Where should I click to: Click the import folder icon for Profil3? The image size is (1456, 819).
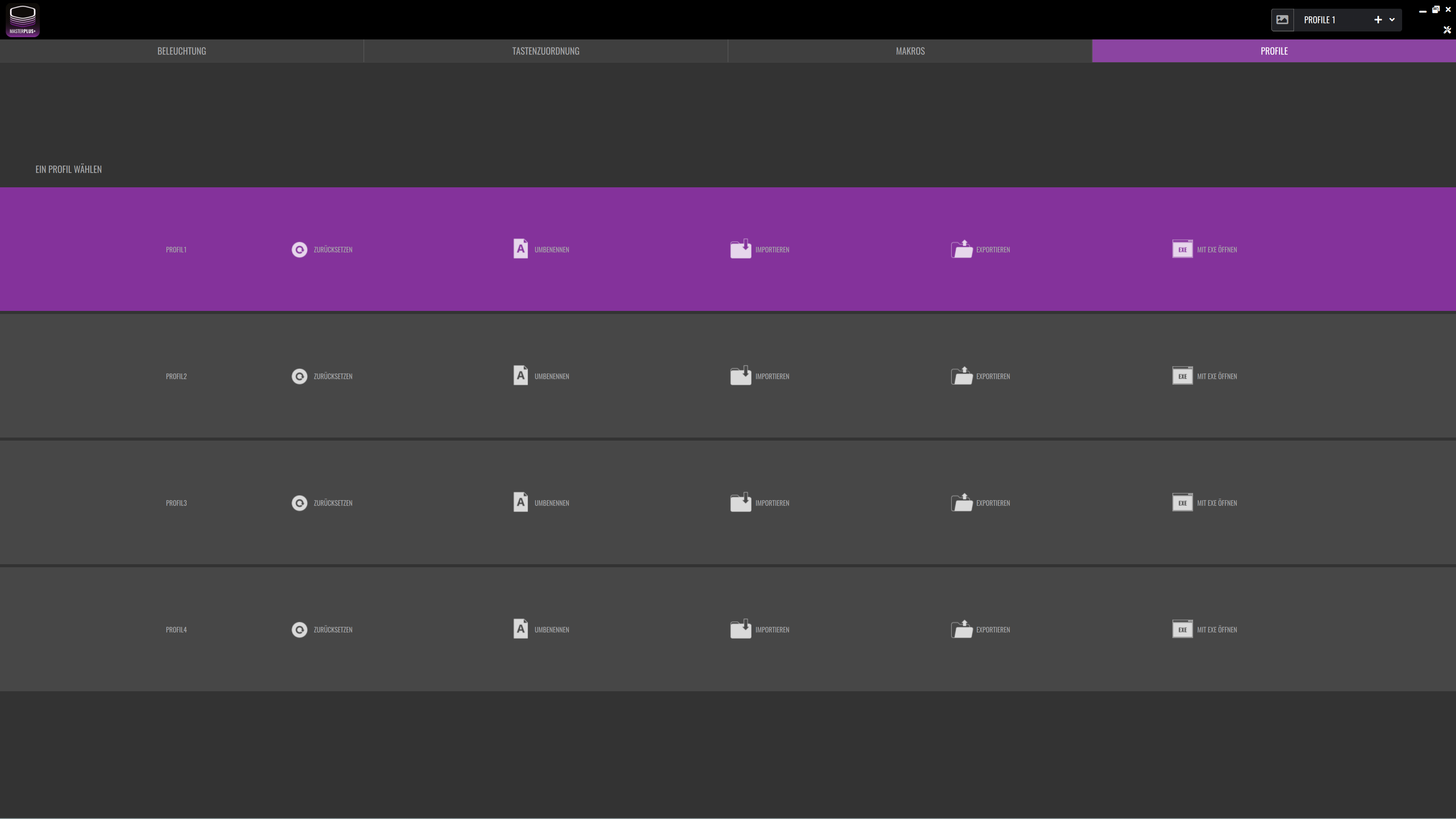(741, 502)
